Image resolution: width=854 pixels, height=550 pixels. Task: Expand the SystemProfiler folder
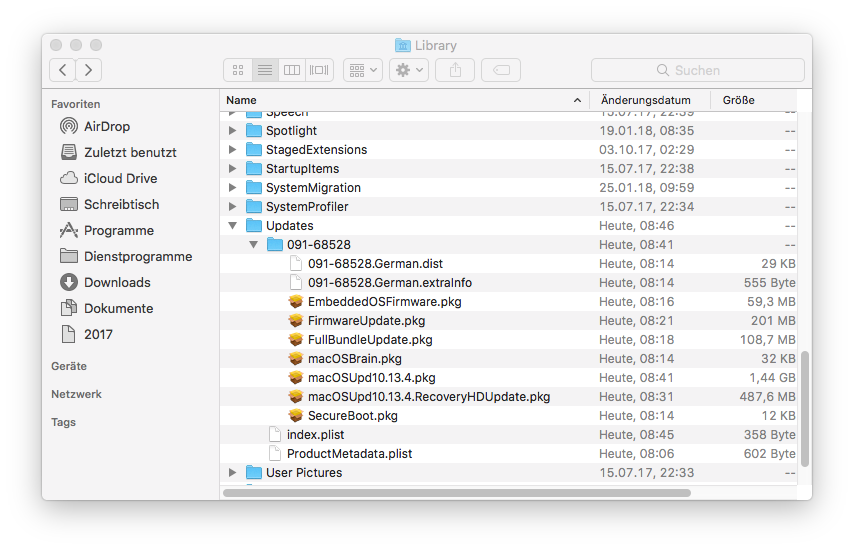tap(233, 207)
